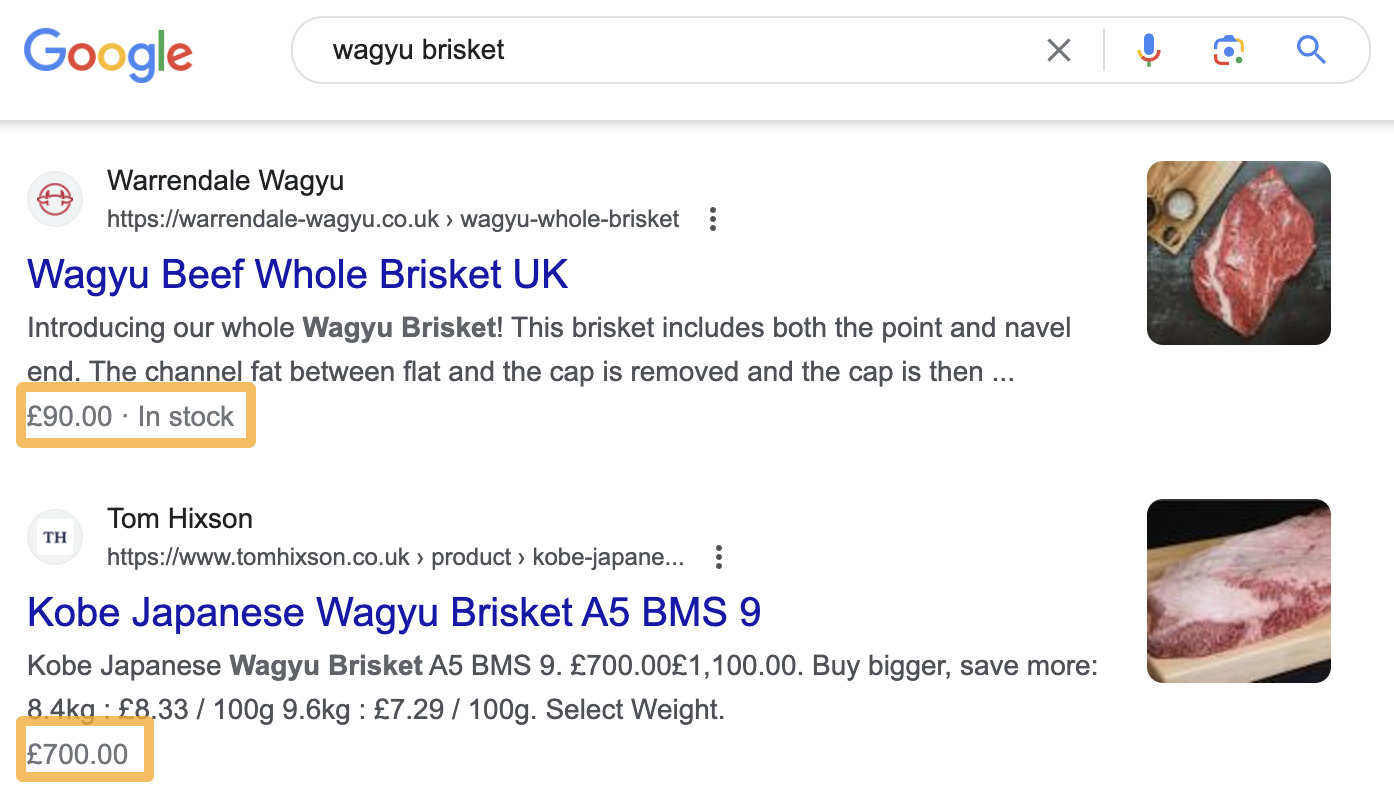The width and height of the screenshot is (1394, 794).
Task: Select the Warrendale Wagyu site name text
Action: pyautogui.click(x=225, y=181)
